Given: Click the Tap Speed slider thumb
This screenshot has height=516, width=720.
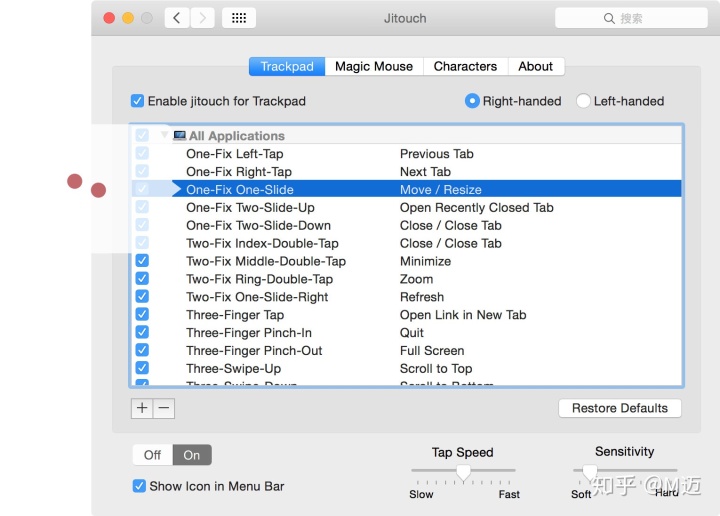Looking at the screenshot, I should tap(463, 472).
